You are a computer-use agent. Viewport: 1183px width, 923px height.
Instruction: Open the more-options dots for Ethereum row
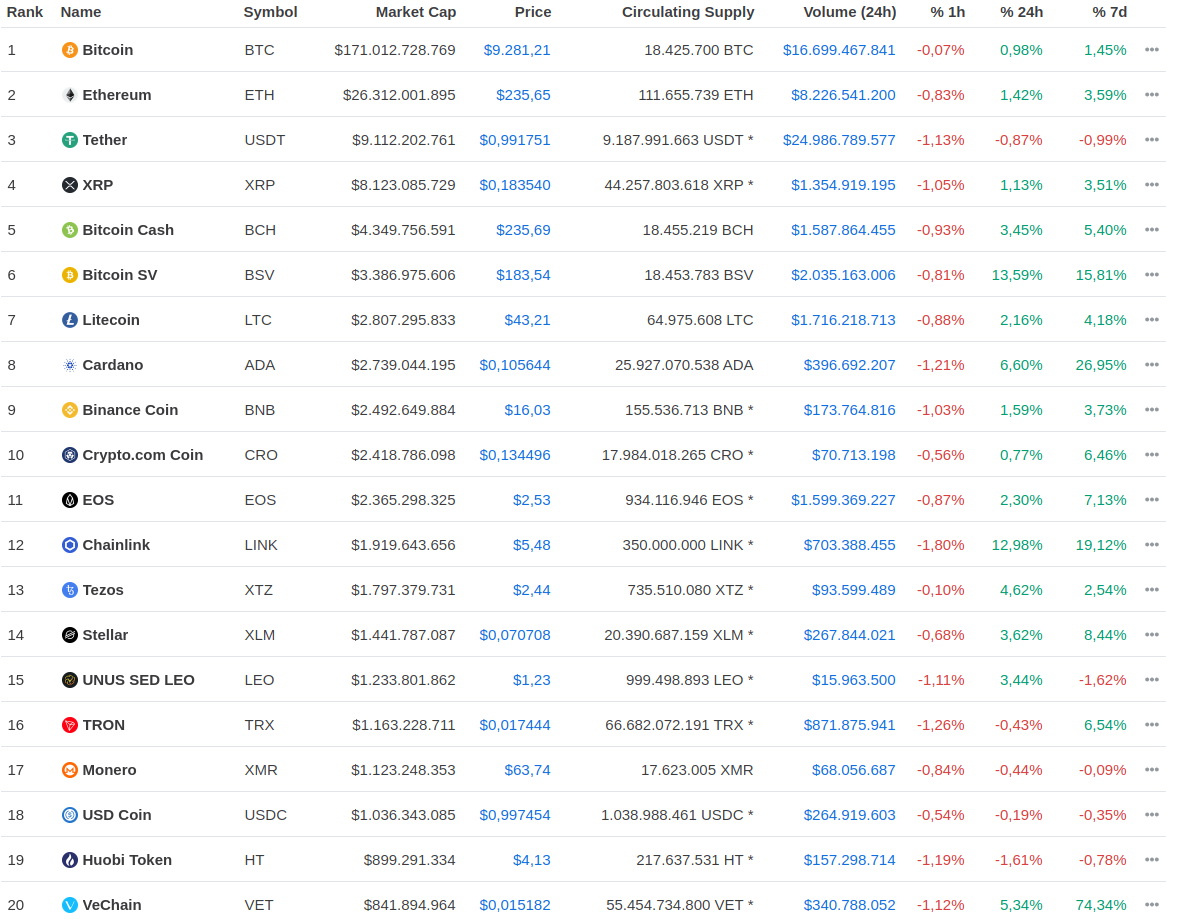(x=1151, y=95)
